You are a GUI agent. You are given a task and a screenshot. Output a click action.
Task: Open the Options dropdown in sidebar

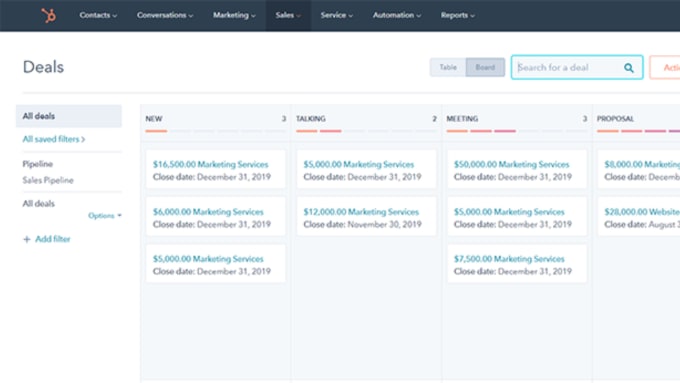click(105, 216)
